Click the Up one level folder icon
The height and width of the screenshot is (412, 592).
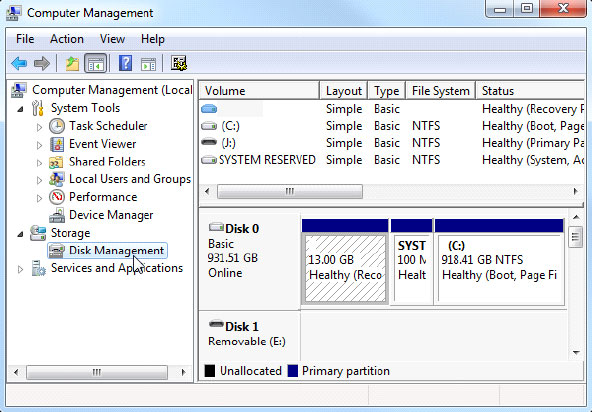72,63
